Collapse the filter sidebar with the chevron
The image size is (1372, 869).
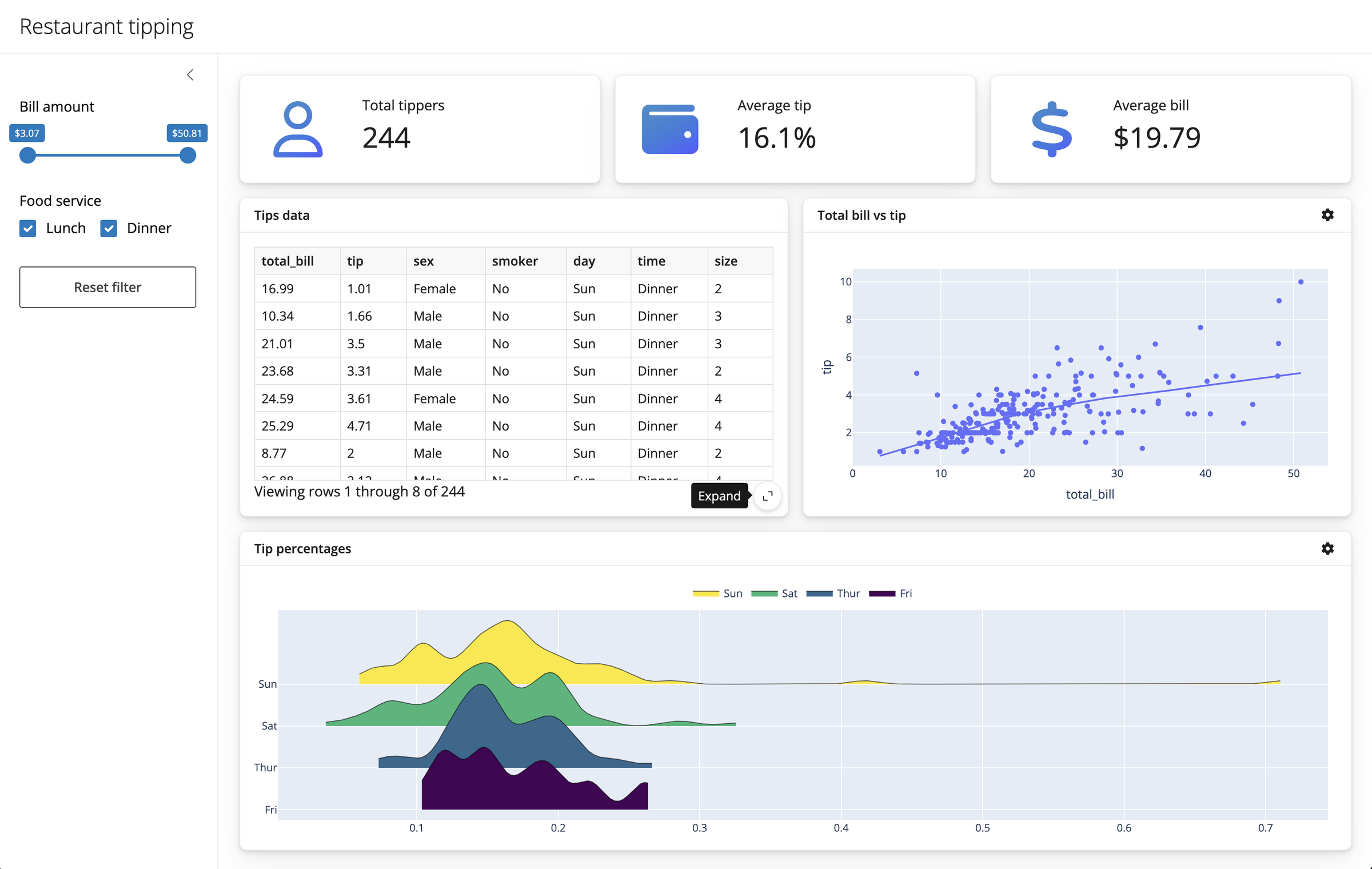(x=190, y=75)
